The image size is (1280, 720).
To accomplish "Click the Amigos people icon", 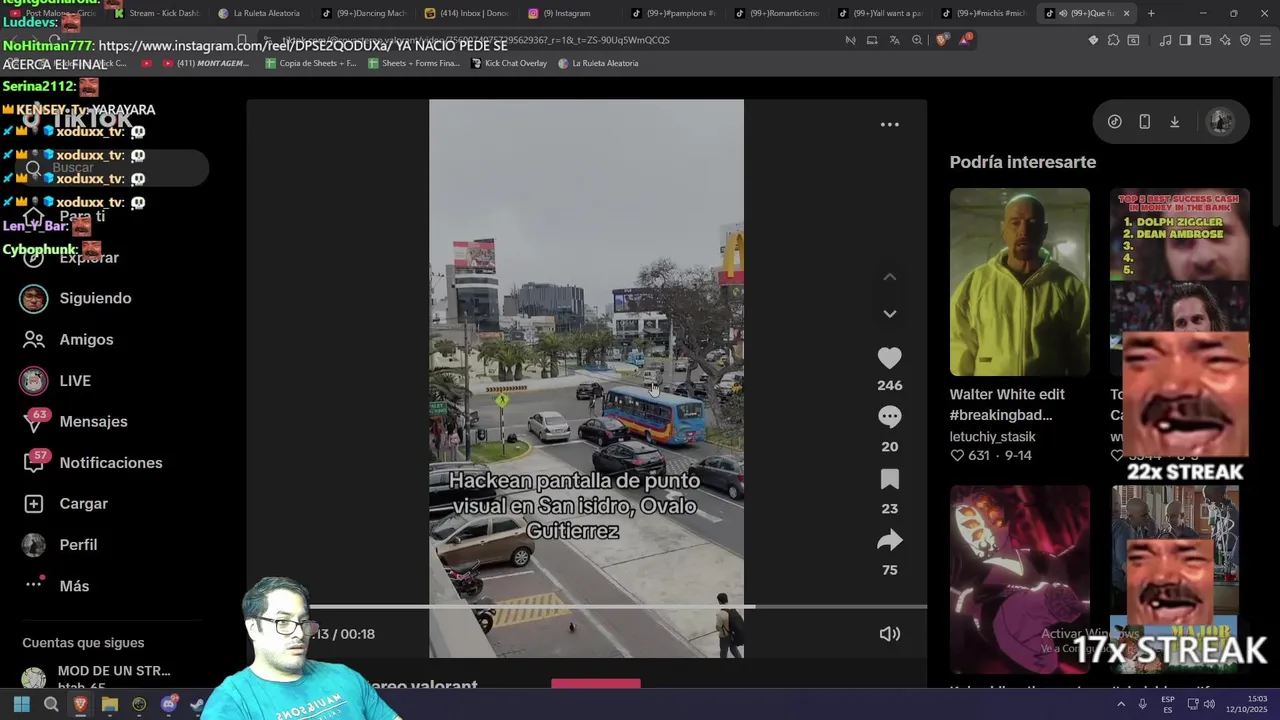I will (x=34, y=339).
